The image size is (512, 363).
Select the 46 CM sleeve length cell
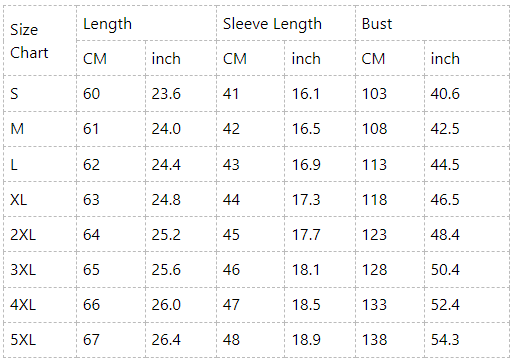[x=250, y=269]
